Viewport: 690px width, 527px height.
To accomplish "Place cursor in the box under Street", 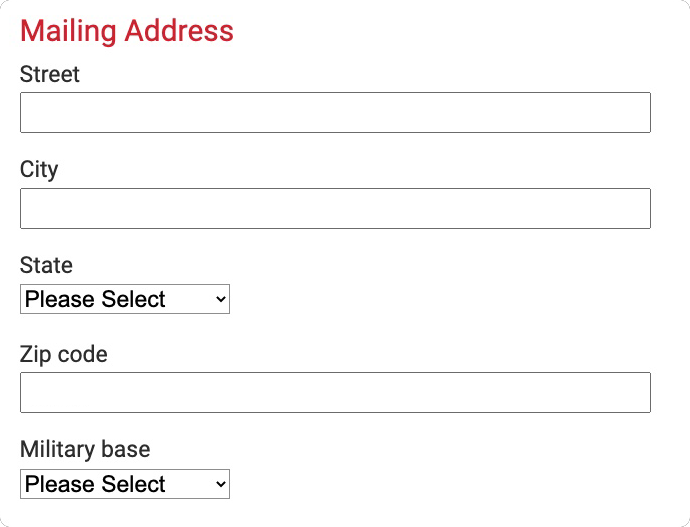I will (x=335, y=113).
